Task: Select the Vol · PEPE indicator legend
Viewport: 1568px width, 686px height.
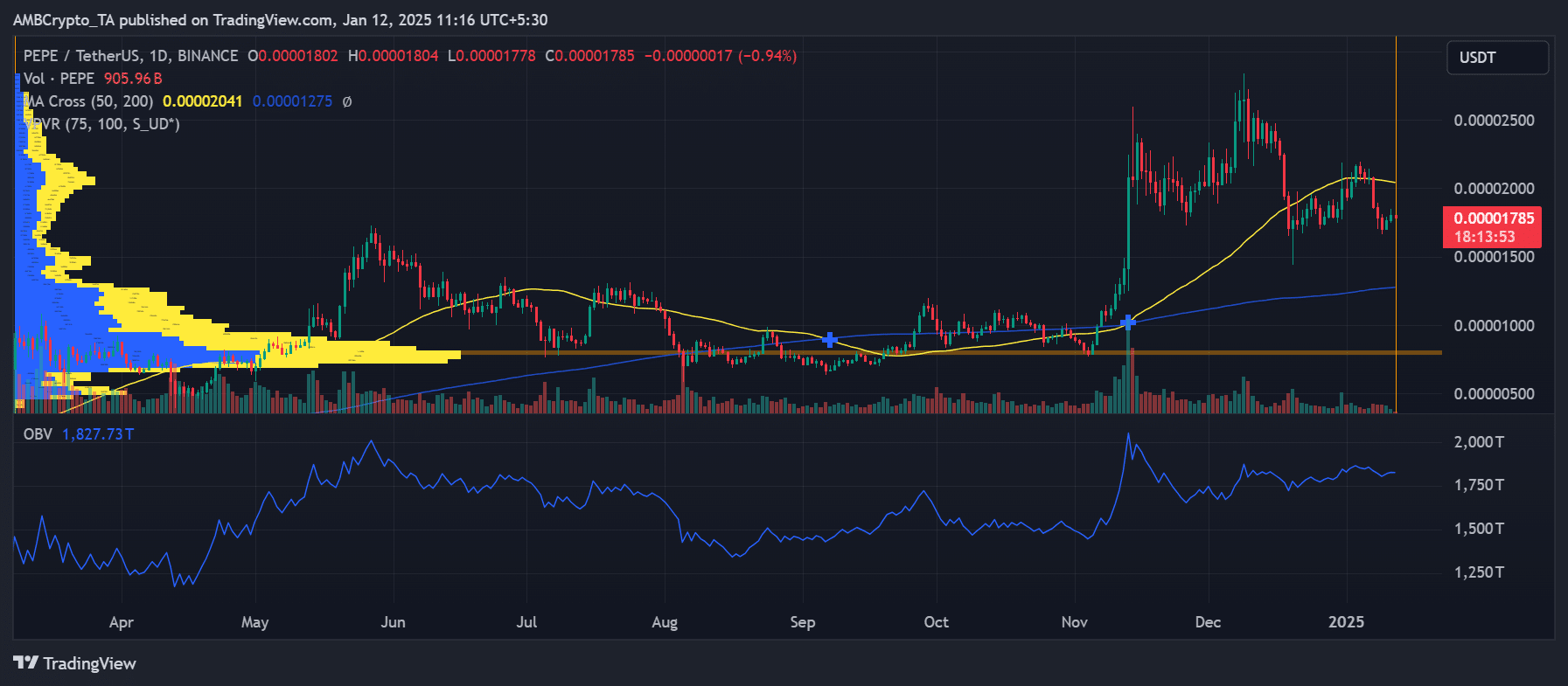Action: tap(59, 79)
